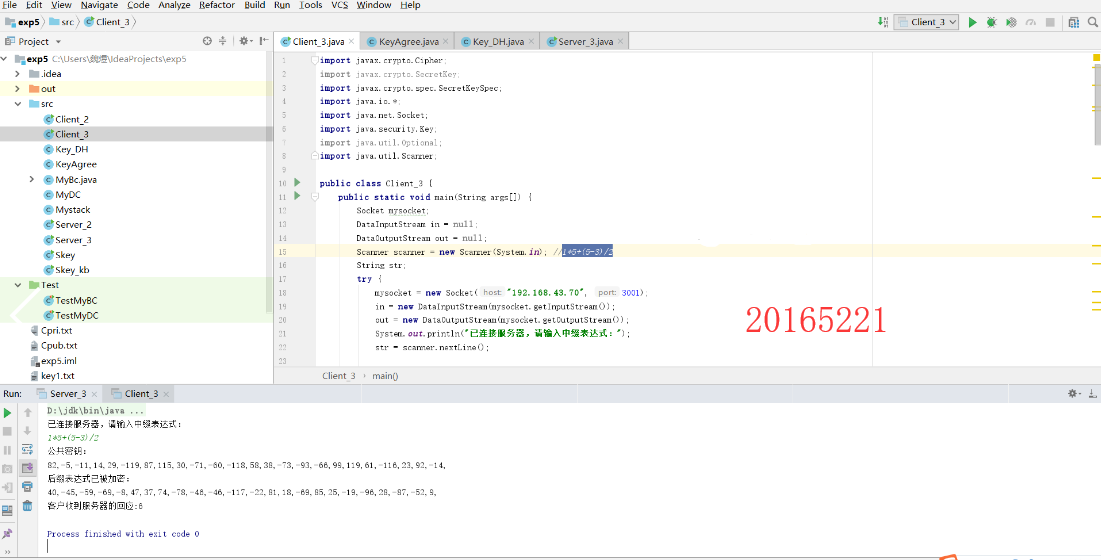
Task: Click the Search Everywhere magnifier icon
Action: 1093,22
